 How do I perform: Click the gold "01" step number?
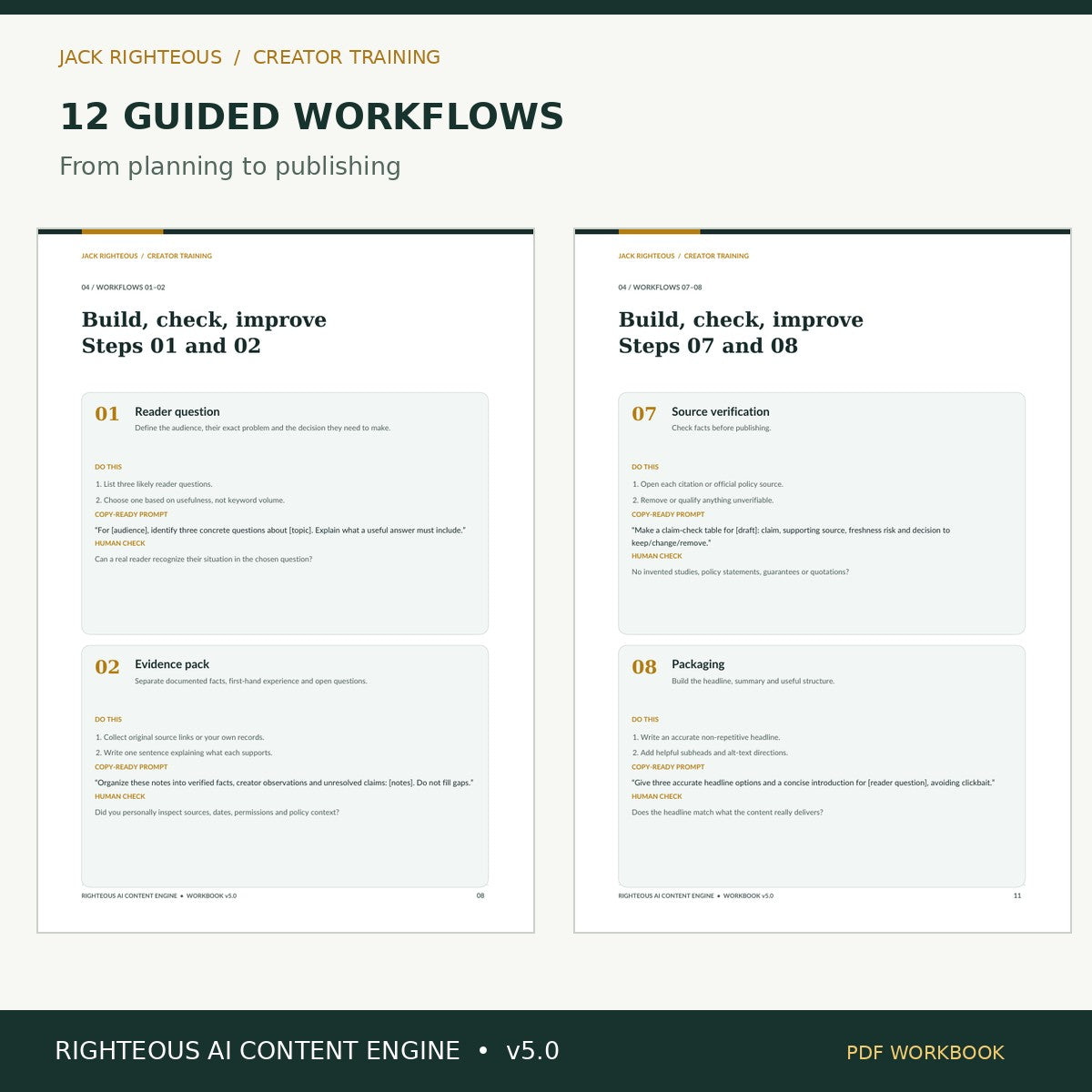tap(107, 414)
